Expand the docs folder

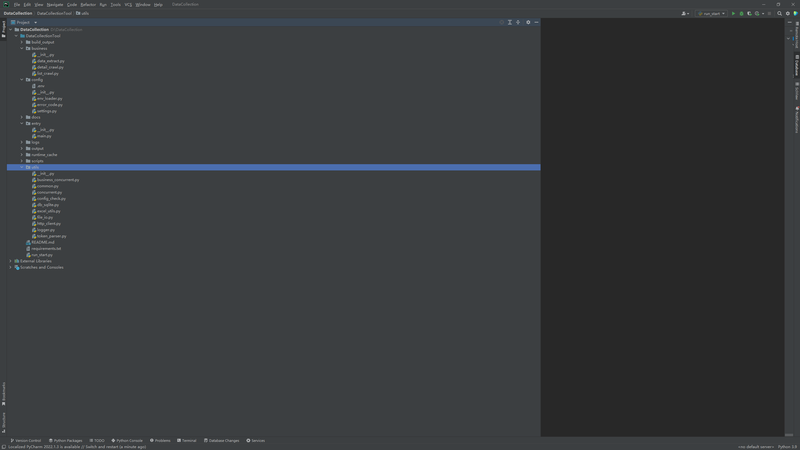tap(21, 117)
